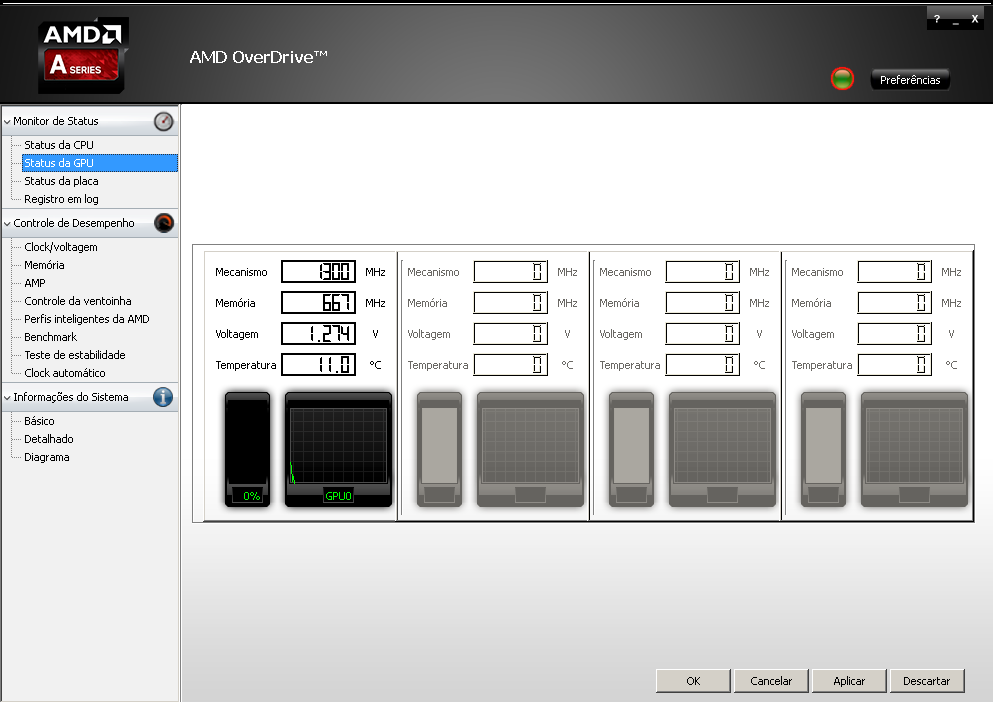Viewport: 993px width, 702px height.
Task: Click the AMD OverDrive title text
Action: click(x=258, y=57)
